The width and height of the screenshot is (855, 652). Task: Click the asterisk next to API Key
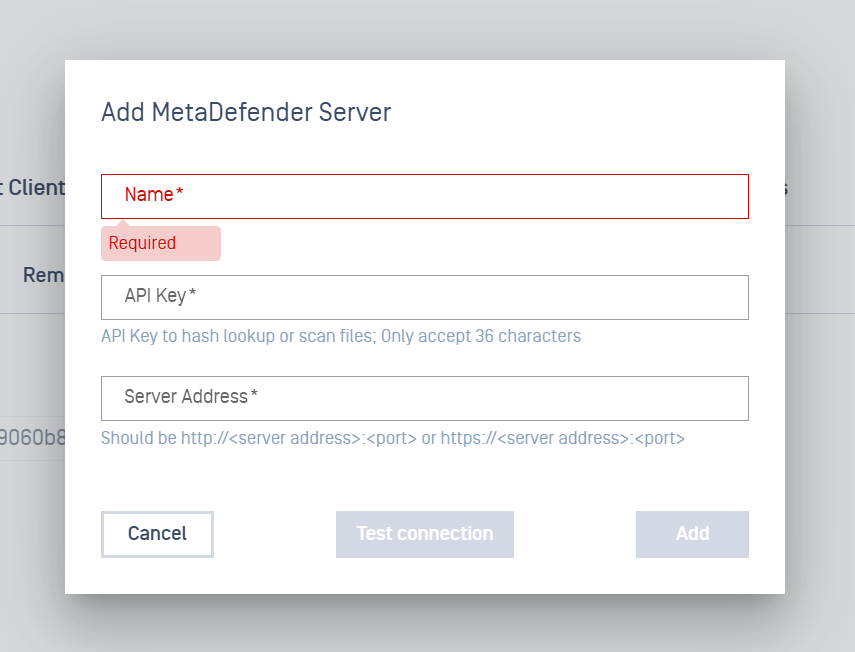point(192,295)
